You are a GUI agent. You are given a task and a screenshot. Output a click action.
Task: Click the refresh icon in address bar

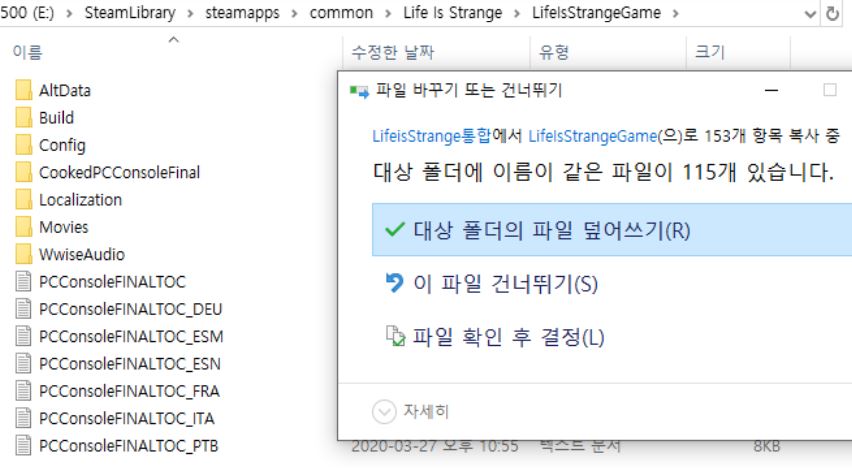click(832, 13)
